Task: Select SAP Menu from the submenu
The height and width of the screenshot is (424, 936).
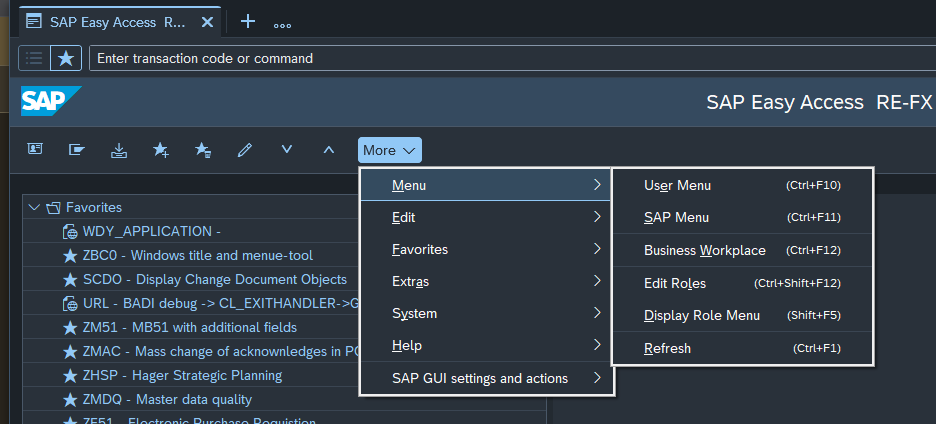Action: click(x=676, y=217)
